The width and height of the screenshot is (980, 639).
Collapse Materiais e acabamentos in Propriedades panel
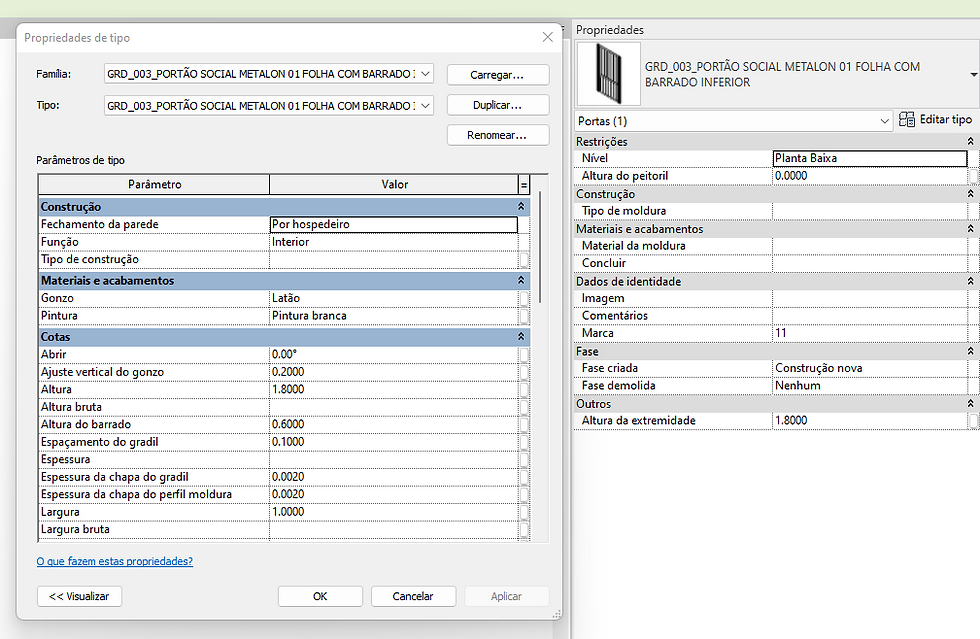(970, 229)
